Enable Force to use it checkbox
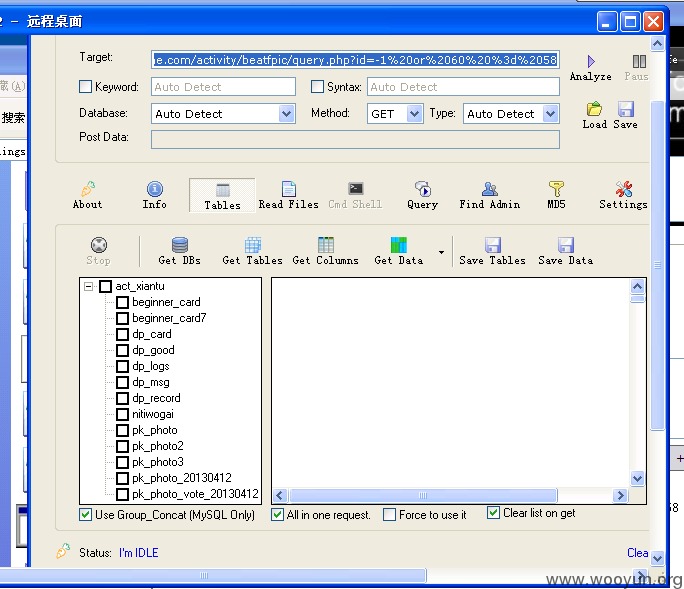Screen dimensions: 684x589 [x=389, y=514]
